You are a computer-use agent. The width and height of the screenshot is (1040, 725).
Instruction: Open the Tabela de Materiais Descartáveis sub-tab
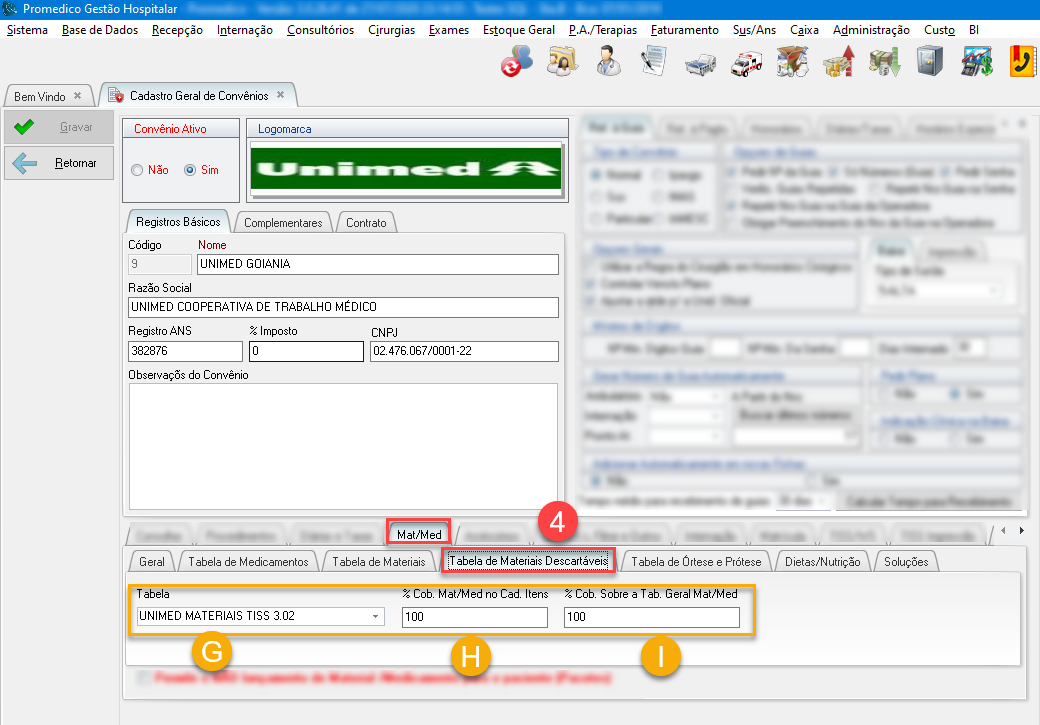click(x=528, y=560)
